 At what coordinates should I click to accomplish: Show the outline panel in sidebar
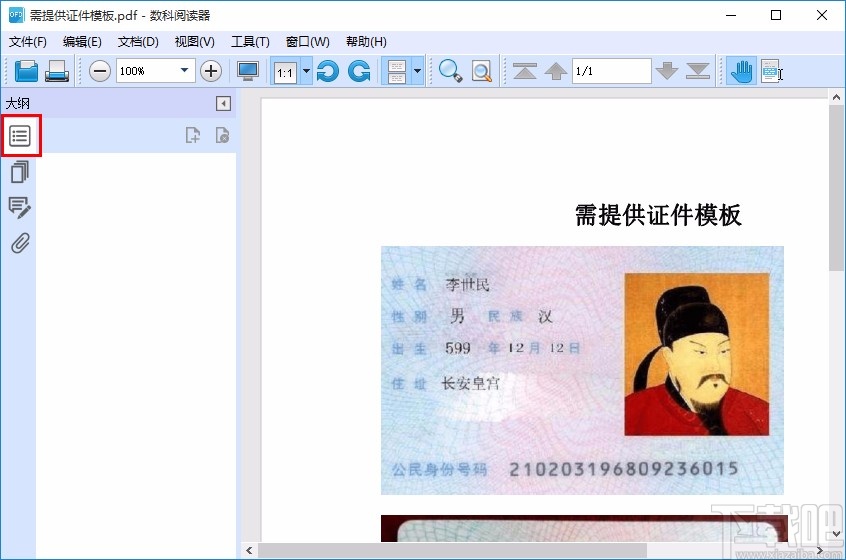[20, 136]
